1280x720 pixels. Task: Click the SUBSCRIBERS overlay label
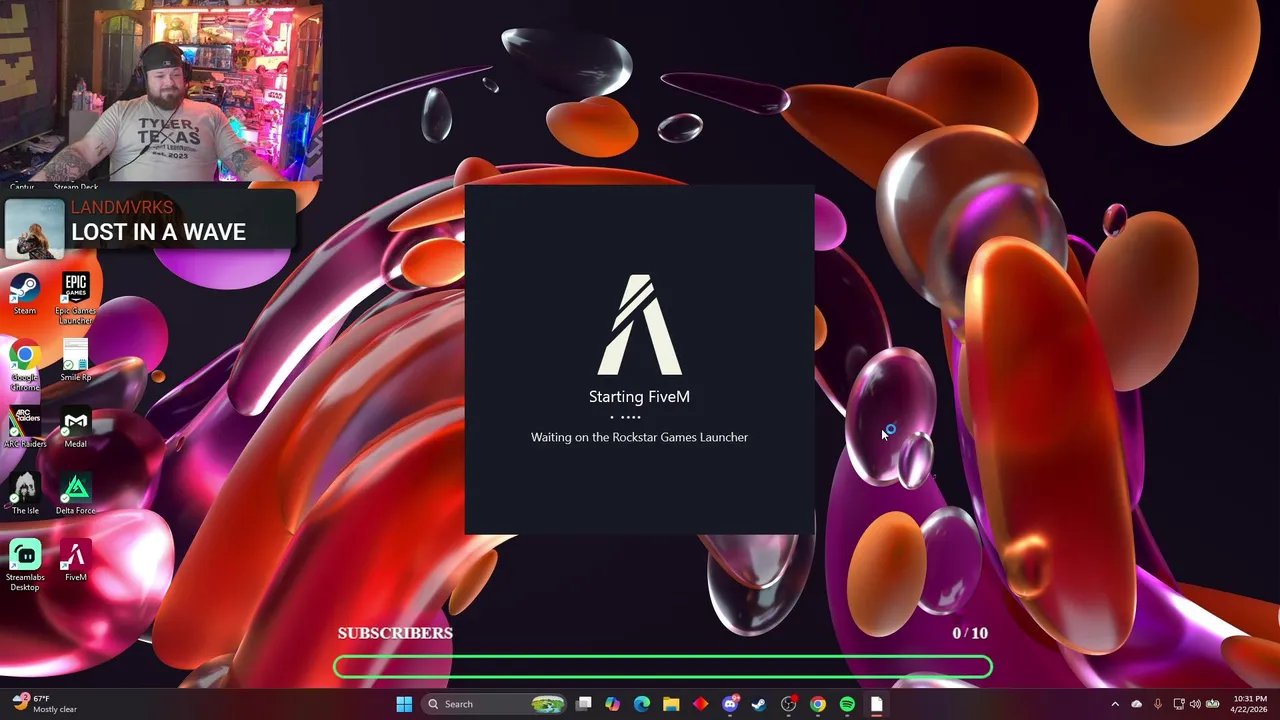(395, 633)
